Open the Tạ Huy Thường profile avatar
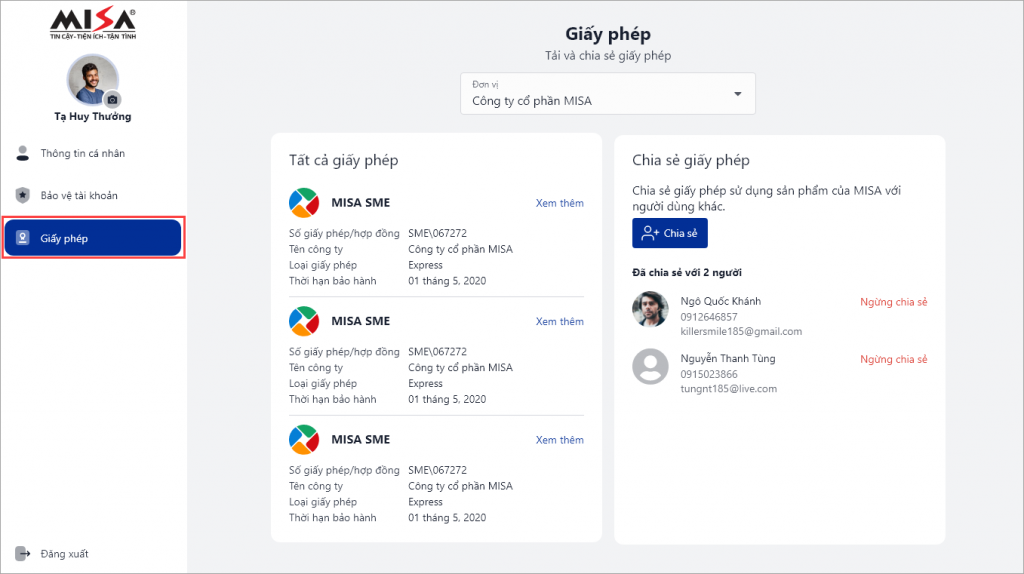The image size is (1024, 574). (x=92, y=80)
